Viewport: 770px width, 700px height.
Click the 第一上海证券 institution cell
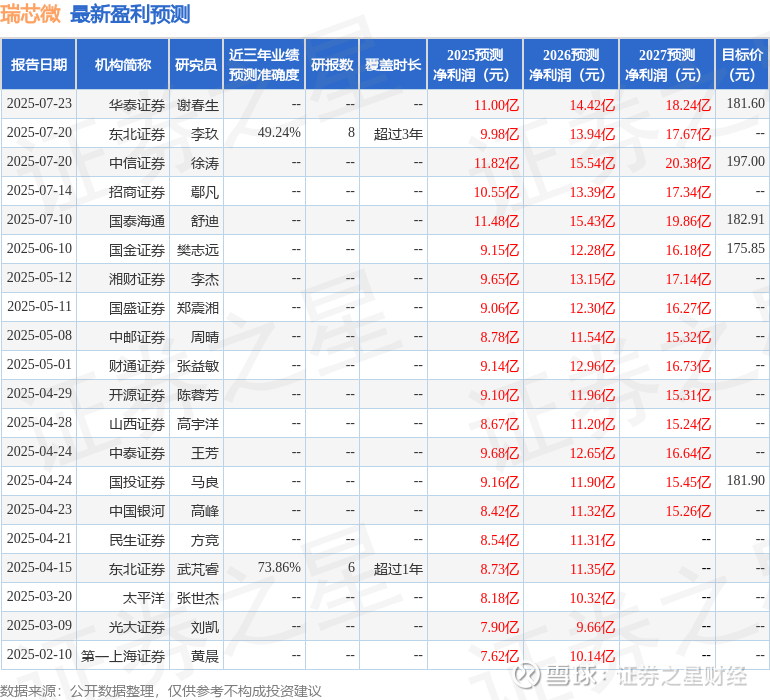click(123, 656)
